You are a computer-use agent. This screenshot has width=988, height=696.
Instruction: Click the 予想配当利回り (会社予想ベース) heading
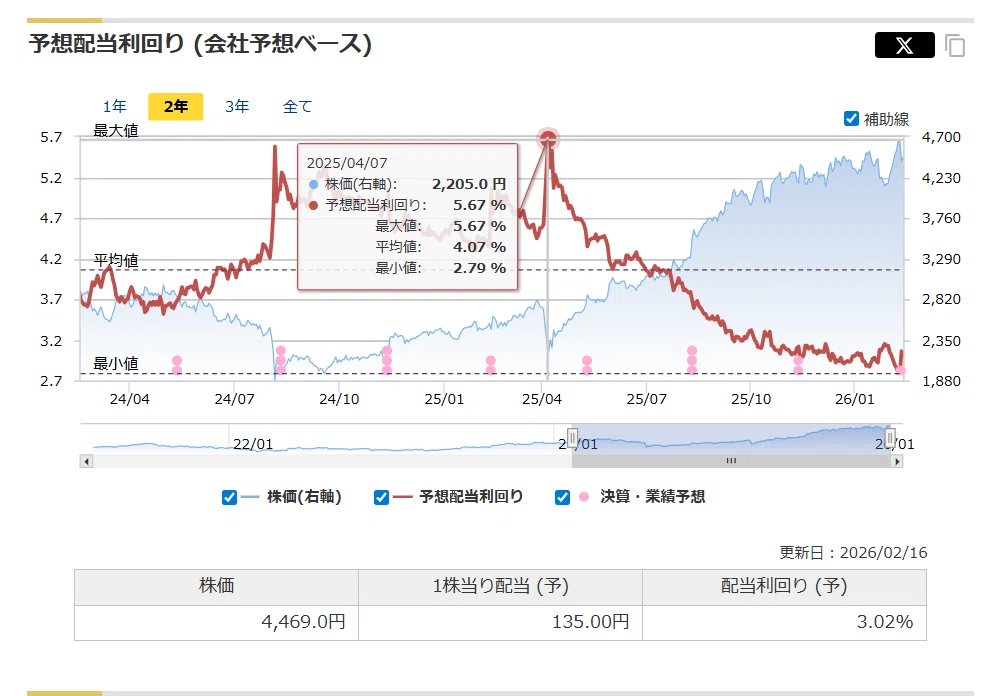tap(200, 43)
